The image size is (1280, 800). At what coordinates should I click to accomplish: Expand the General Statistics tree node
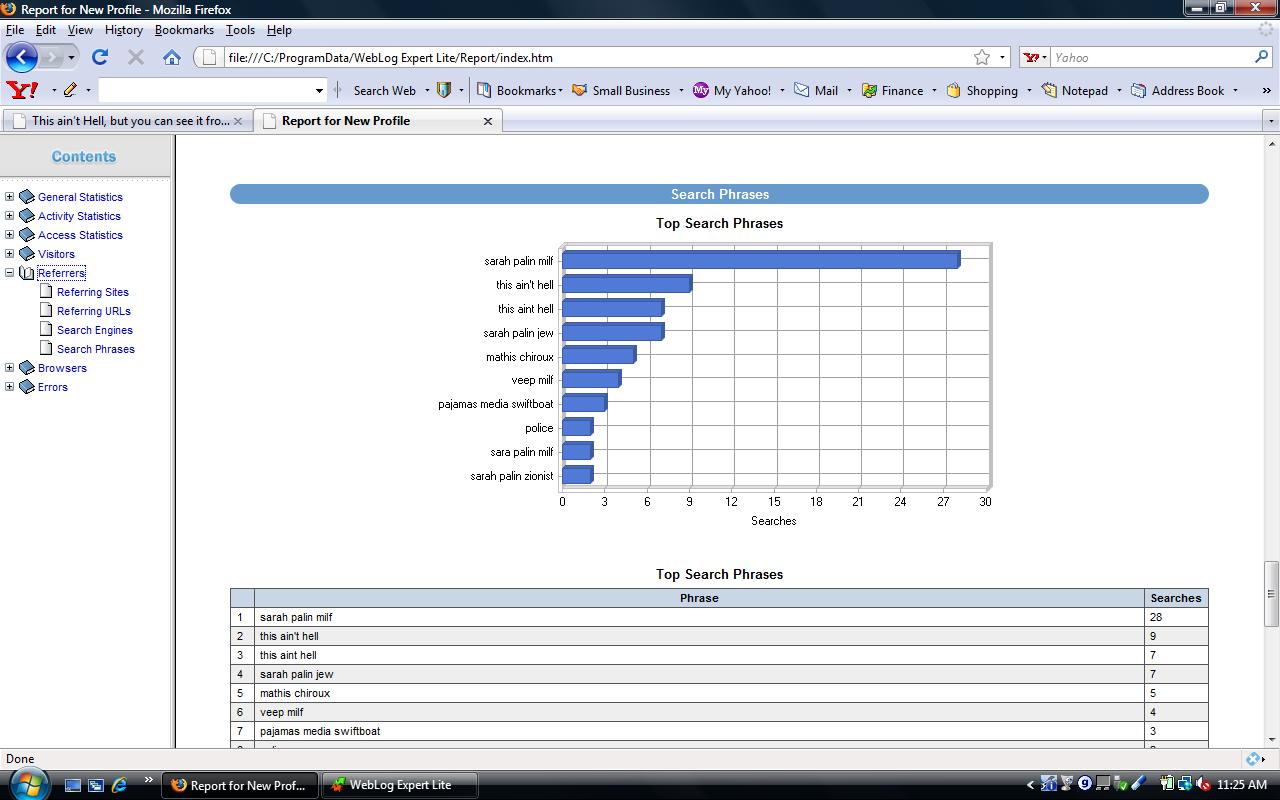click(x=10, y=197)
